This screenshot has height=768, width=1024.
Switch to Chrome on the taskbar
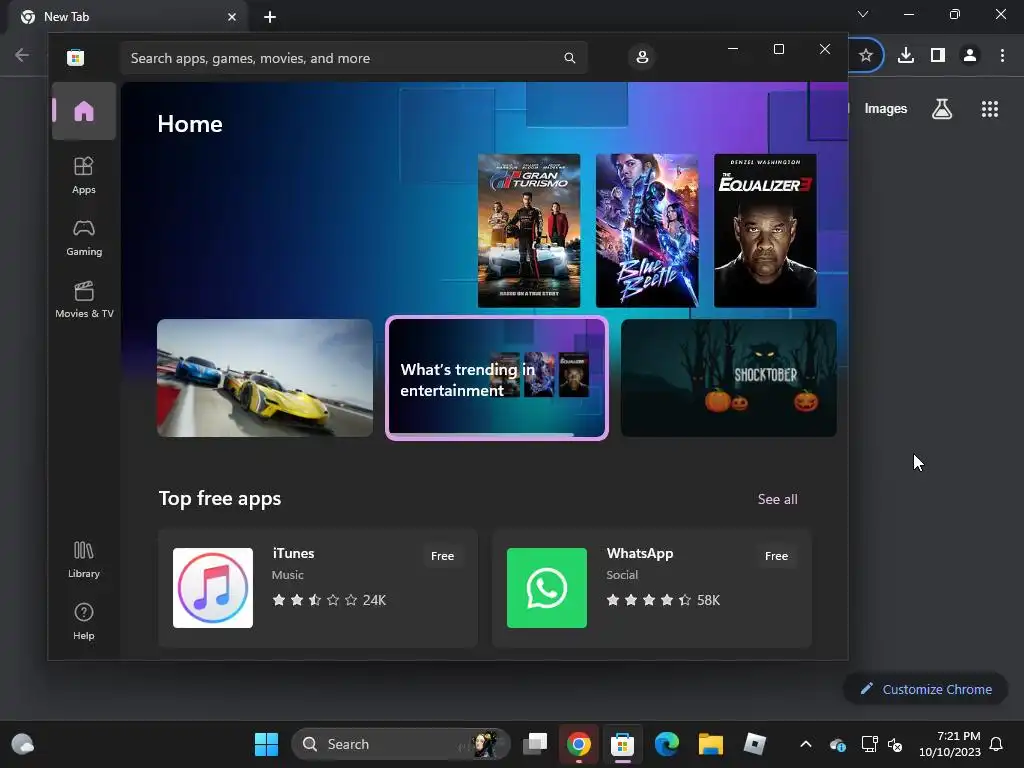click(x=579, y=744)
